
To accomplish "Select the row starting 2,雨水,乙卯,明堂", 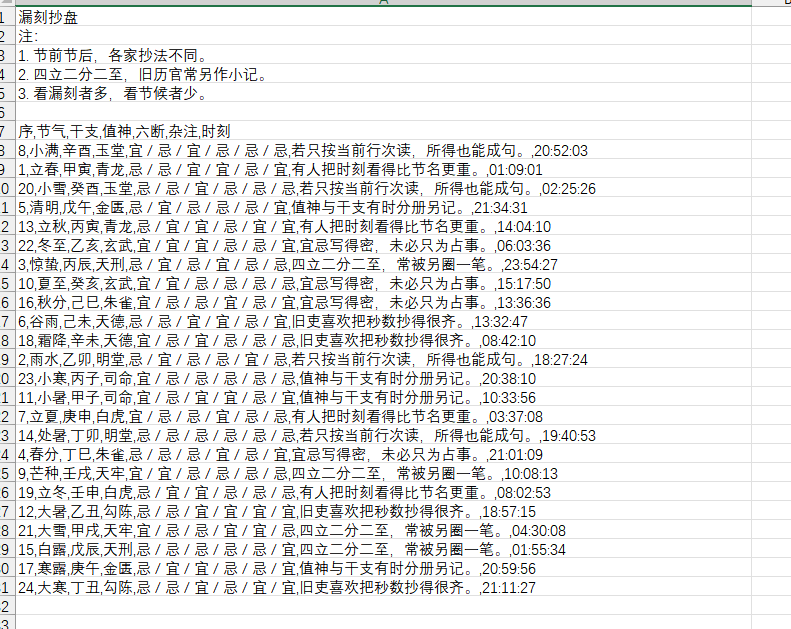I will click(x=383, y=359).
